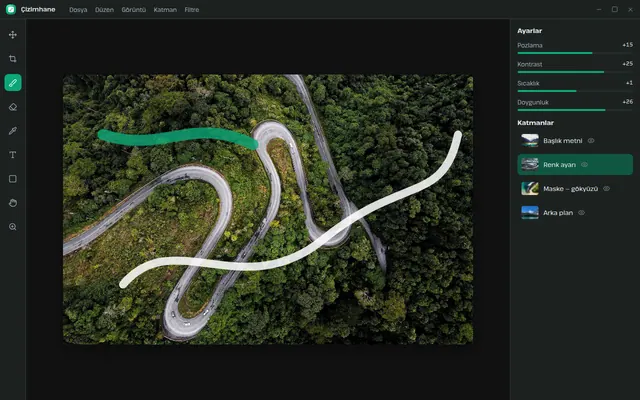Hide the Arka plan layer

[x=582, y=213]
